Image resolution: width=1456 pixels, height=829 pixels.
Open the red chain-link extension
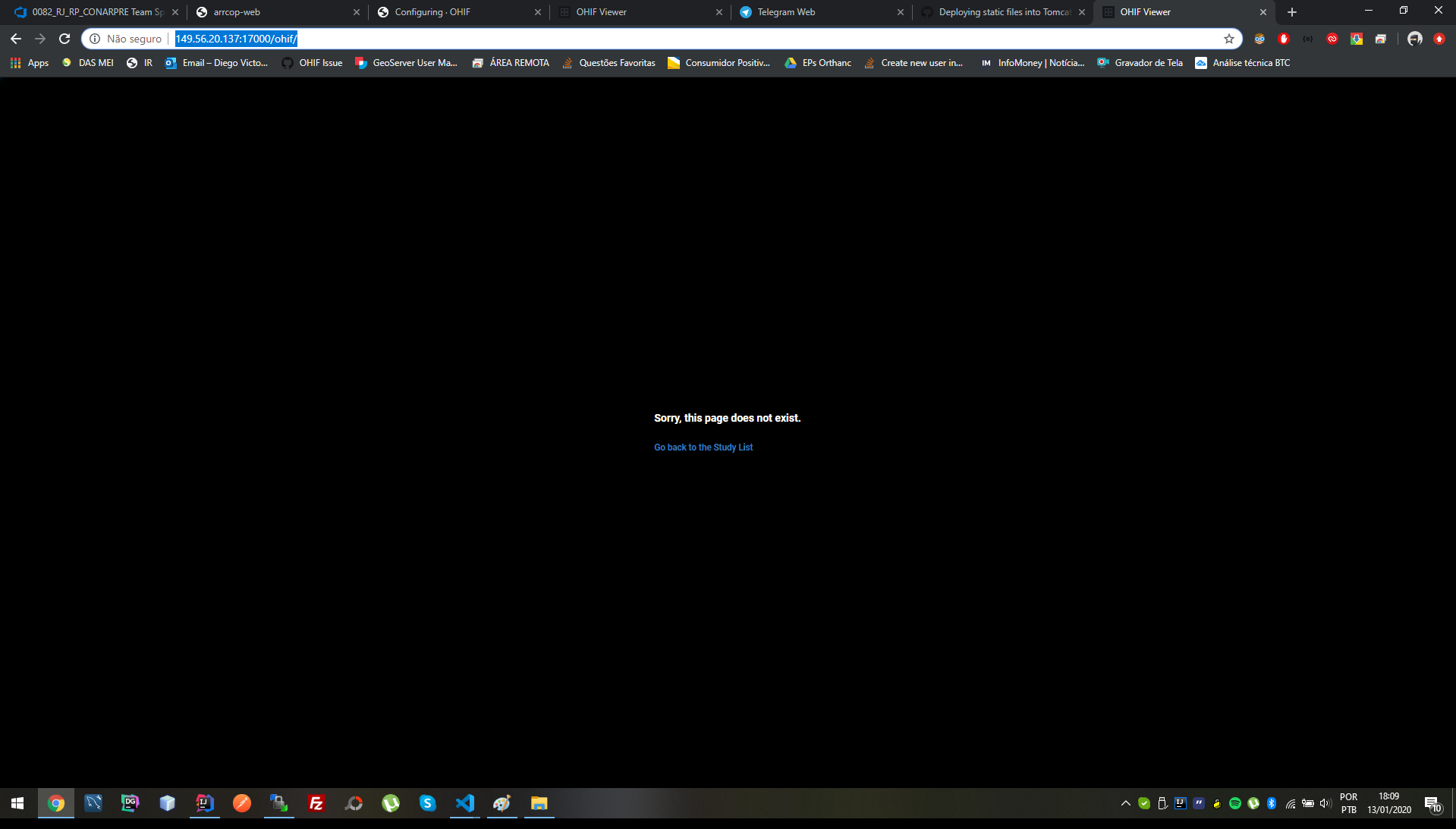(x=1332, y=39)
